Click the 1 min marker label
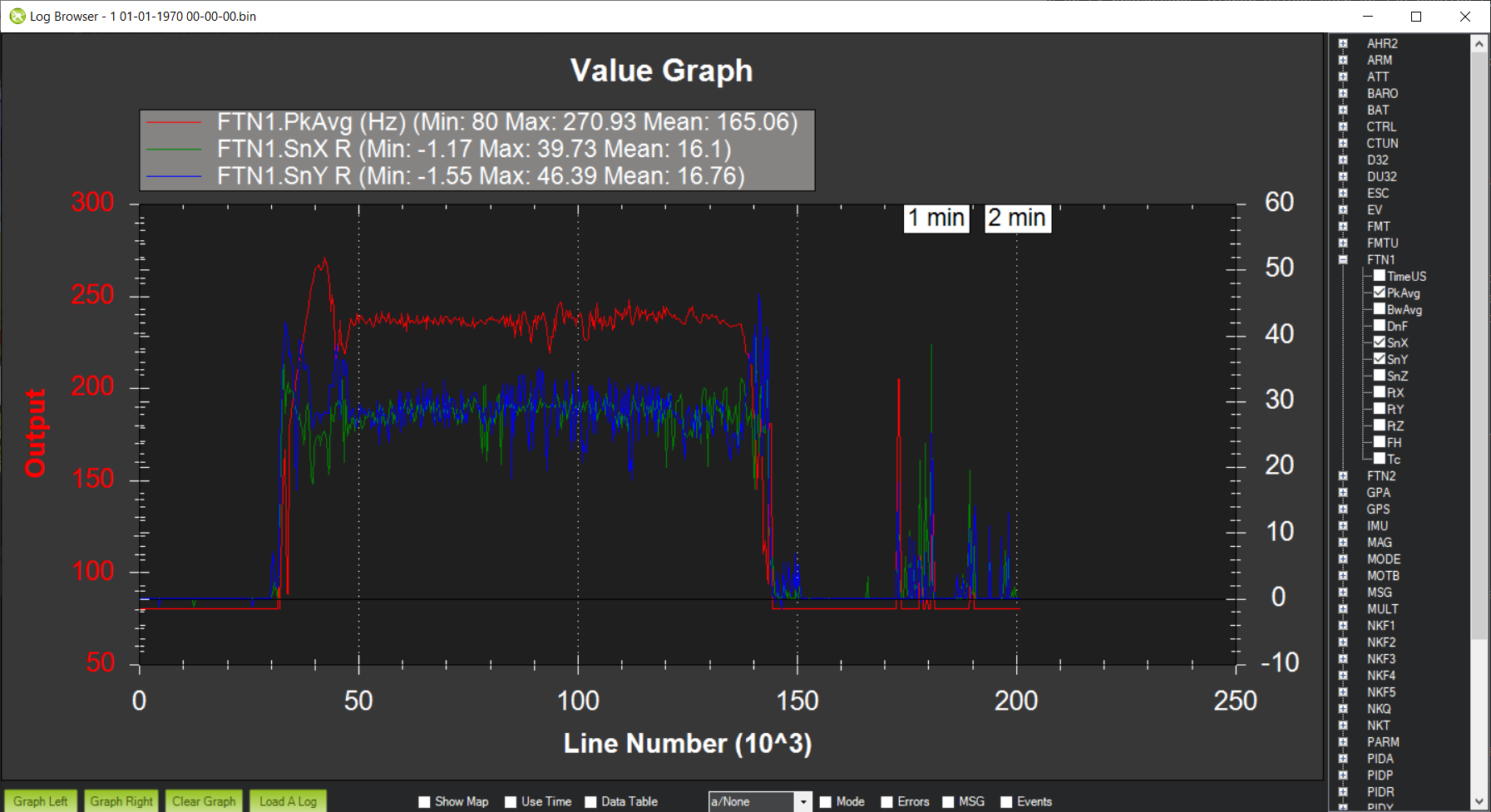The image size is (1491, 812). (x=936, y=218)
